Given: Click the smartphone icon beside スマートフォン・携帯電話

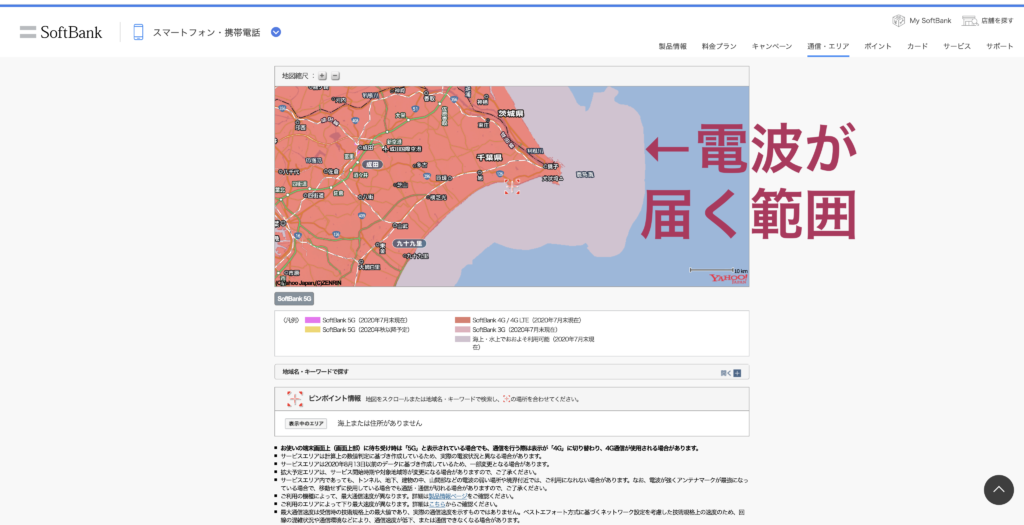Looking at the screenshot, I should (138, 32).
